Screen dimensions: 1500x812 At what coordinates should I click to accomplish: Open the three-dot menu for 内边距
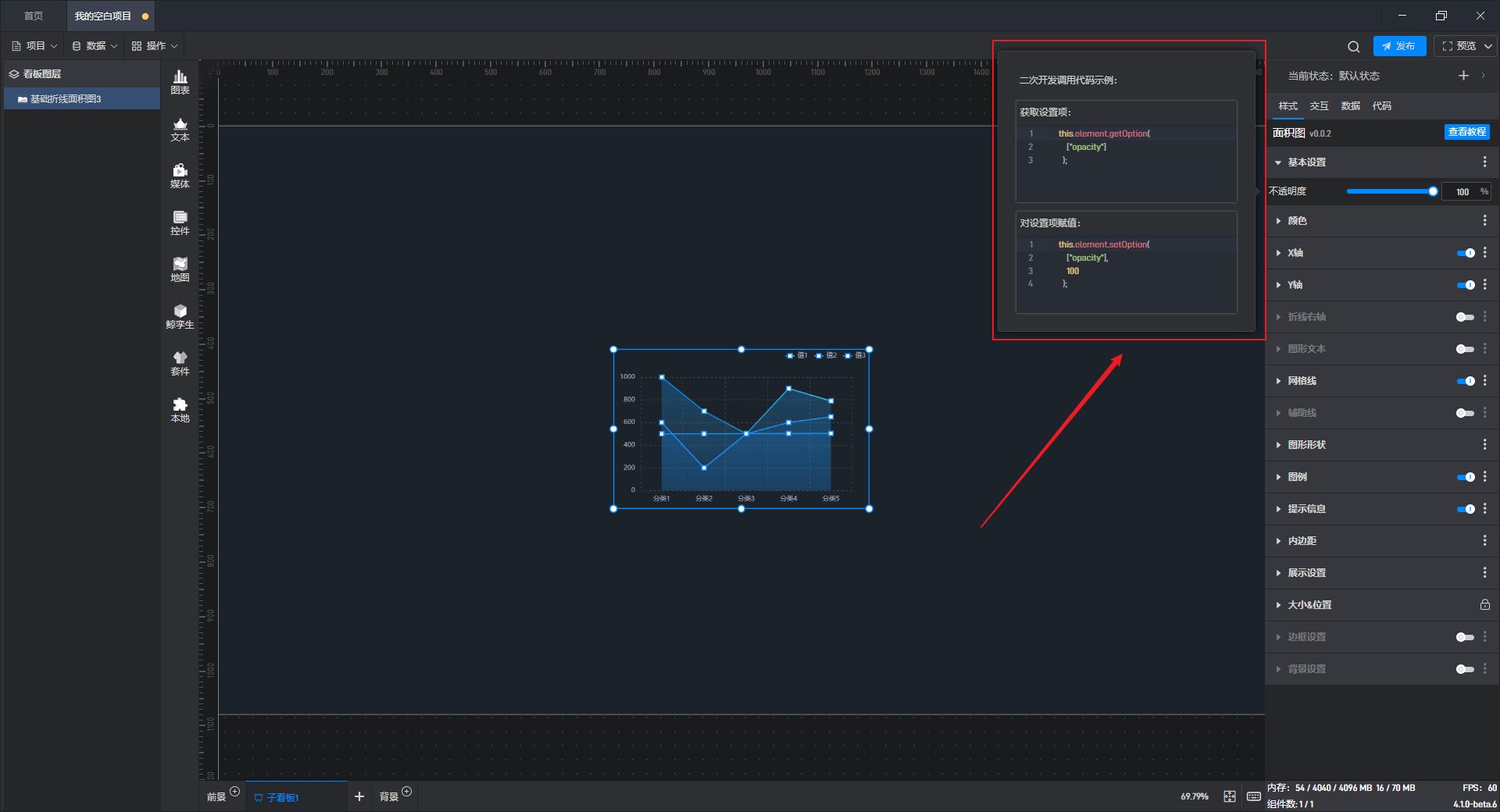pyautogui.click(x=1484, y=540)
